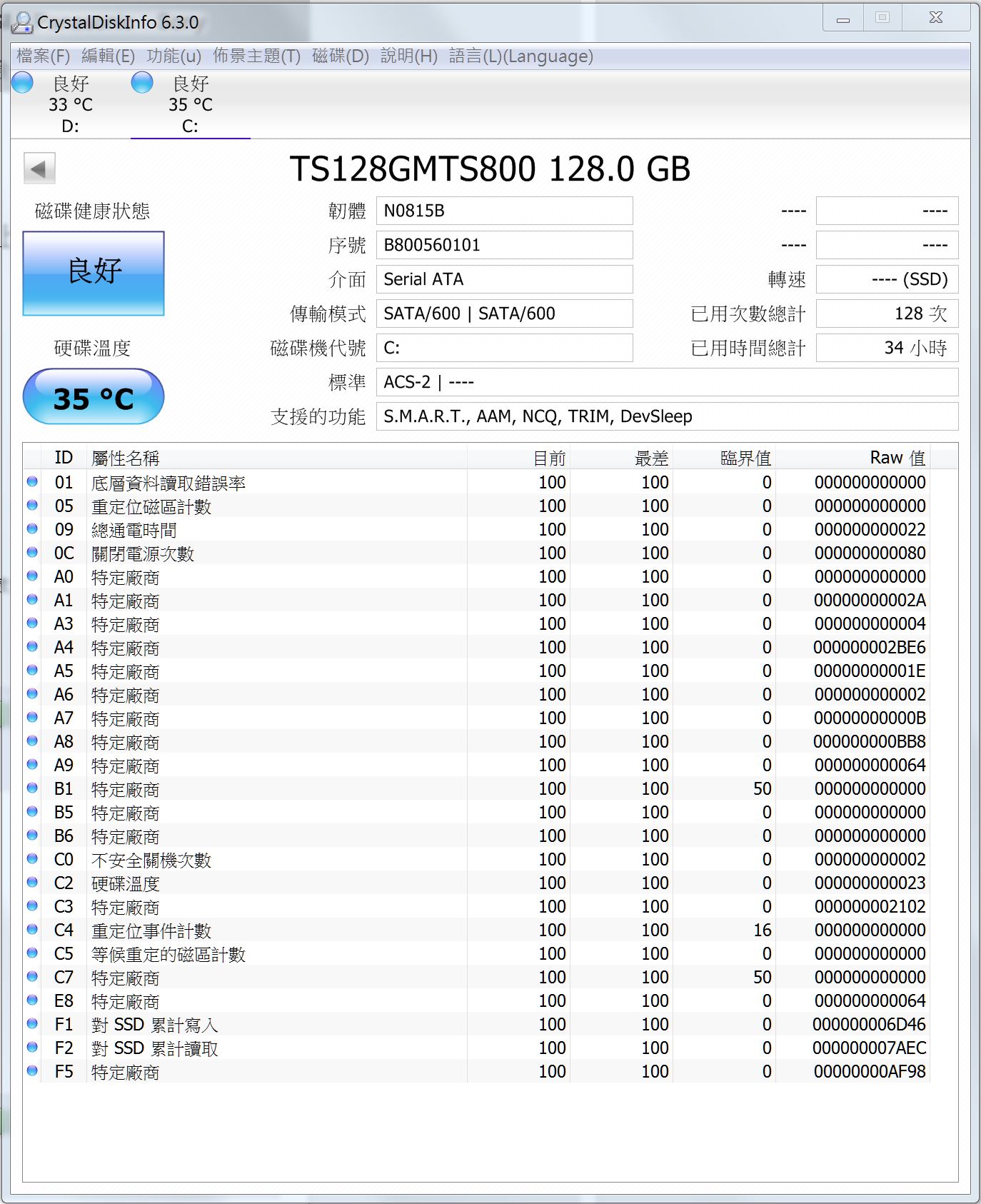Select the 重定位事件計數 row

[x=477, y=930]
